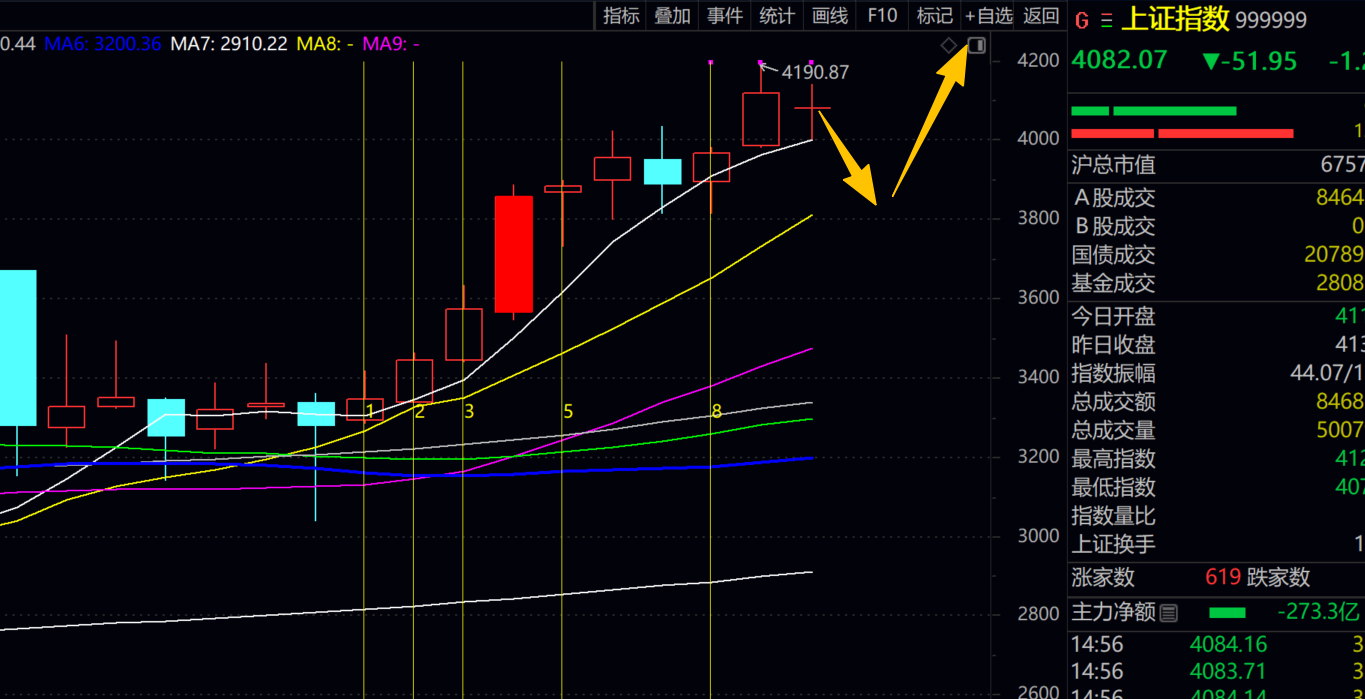Viewport: 1365px width, 699px height.
Task: Click the 标记 mark button
Action: pyautogui.click(x=935, y=15)
